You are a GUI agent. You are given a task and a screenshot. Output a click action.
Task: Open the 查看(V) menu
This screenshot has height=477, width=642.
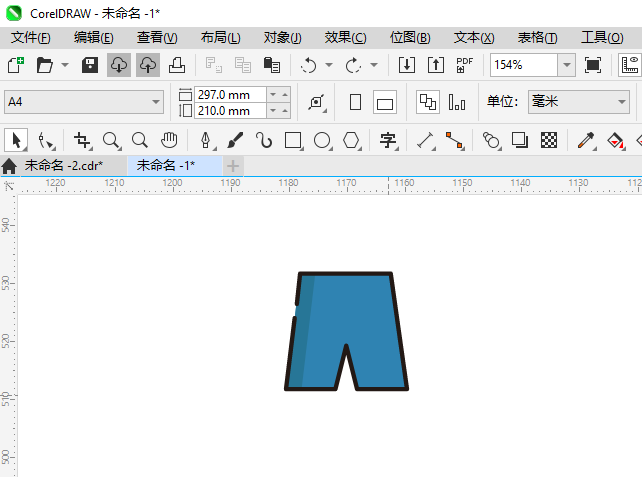pyautogui.click(x=157, y=38)
